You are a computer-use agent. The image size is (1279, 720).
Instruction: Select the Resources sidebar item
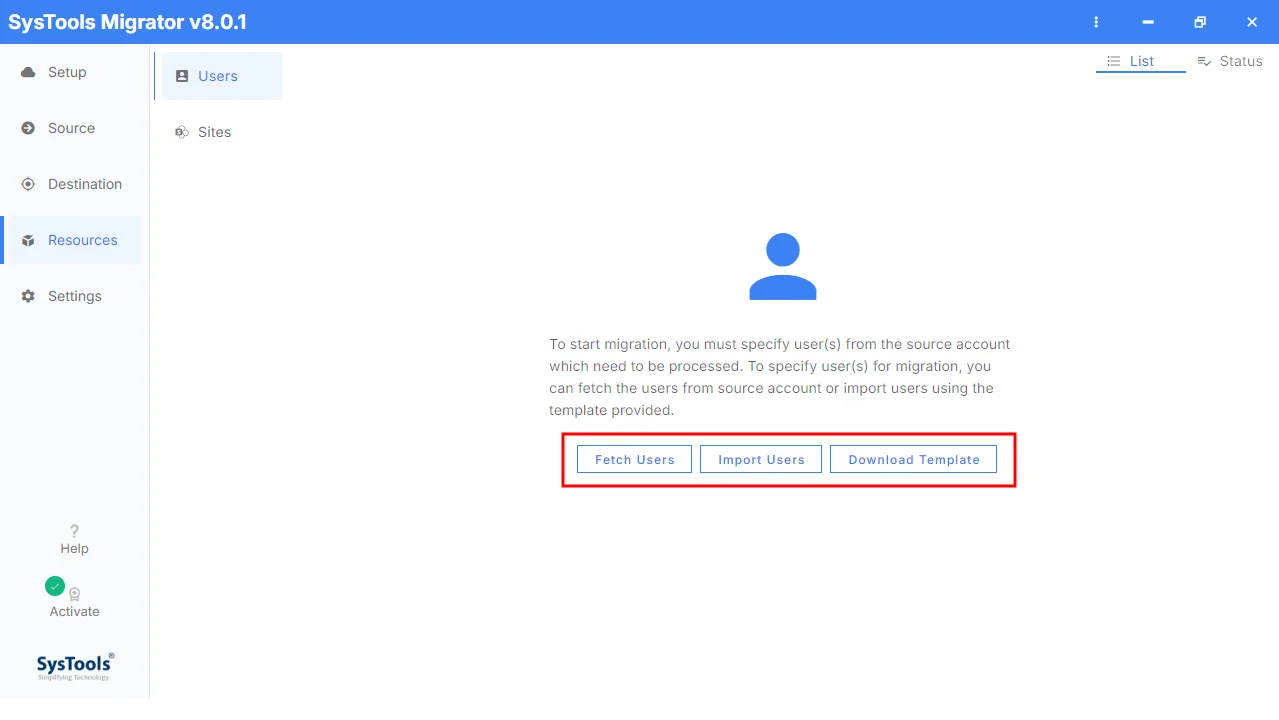(70, 240)
